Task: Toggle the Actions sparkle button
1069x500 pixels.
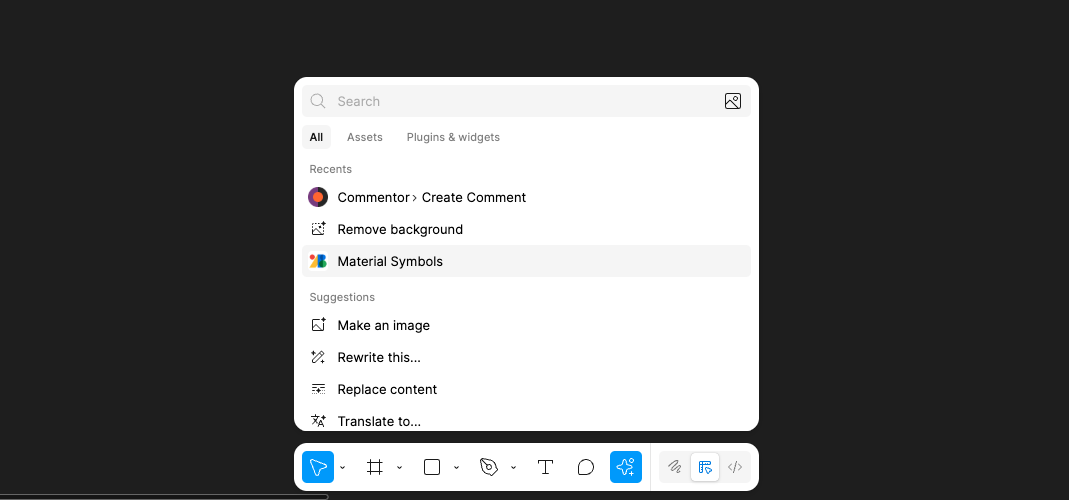Action: 626,467
